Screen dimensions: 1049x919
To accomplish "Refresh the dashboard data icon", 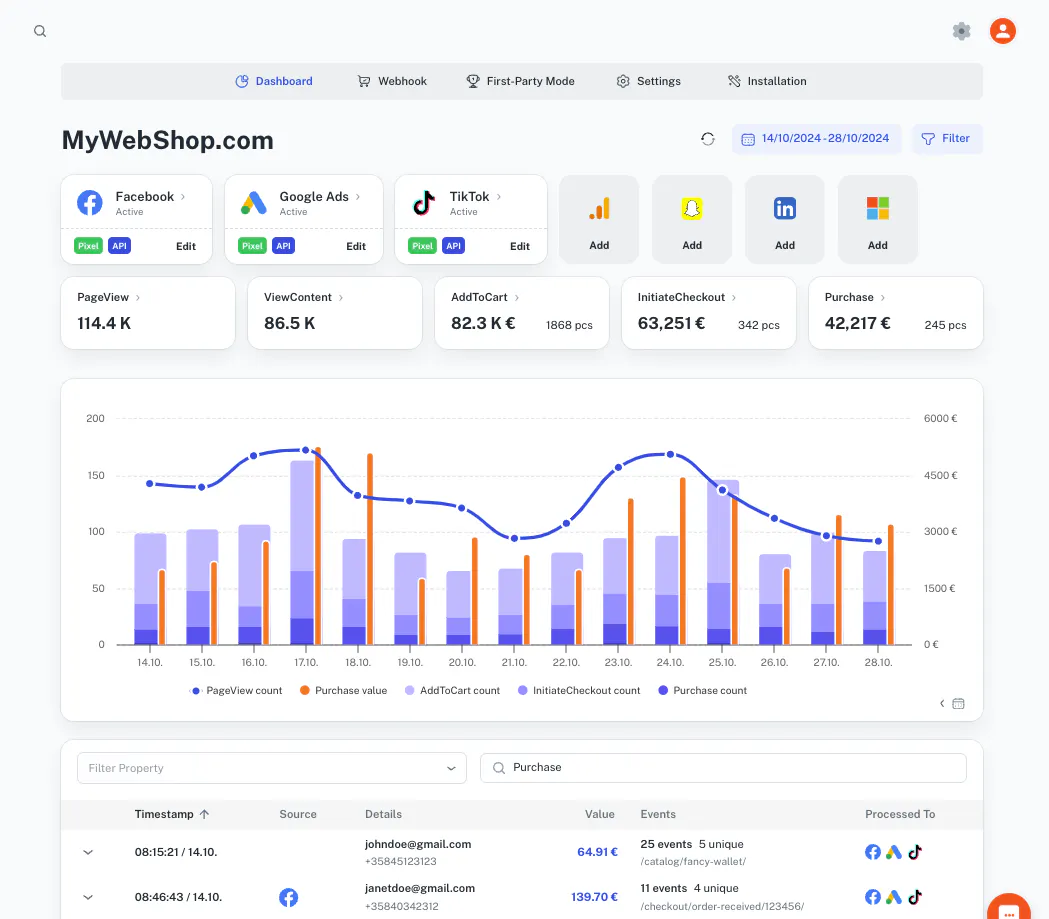I will (x=708, y=138).
